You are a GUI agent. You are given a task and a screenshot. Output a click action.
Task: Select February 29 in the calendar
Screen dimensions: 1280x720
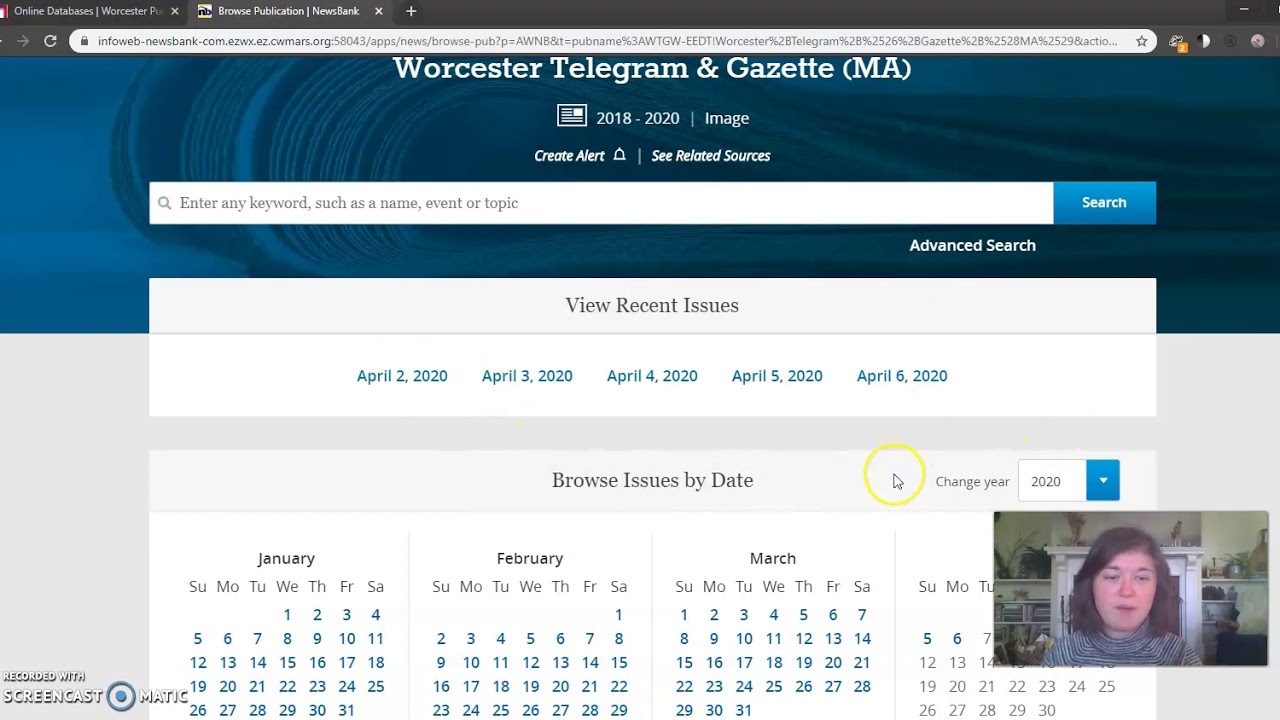619,710
